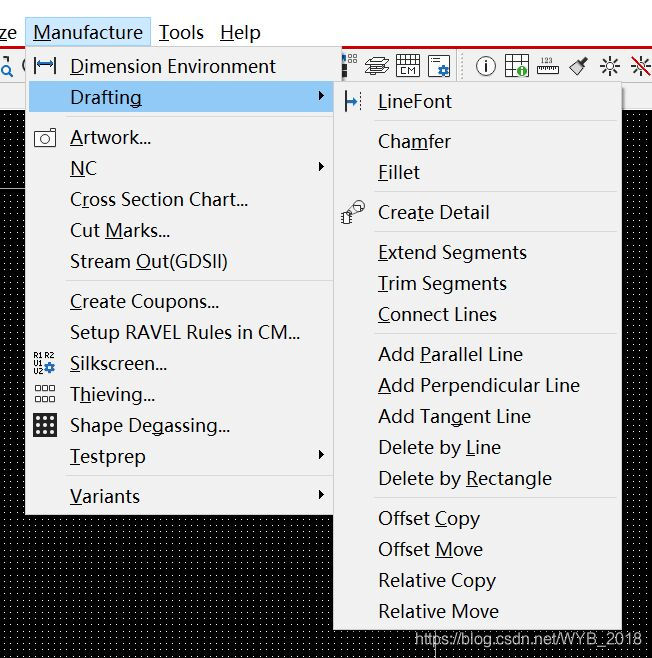
Task: Choose Delete by Rectangle
Action: coord(464,478)
